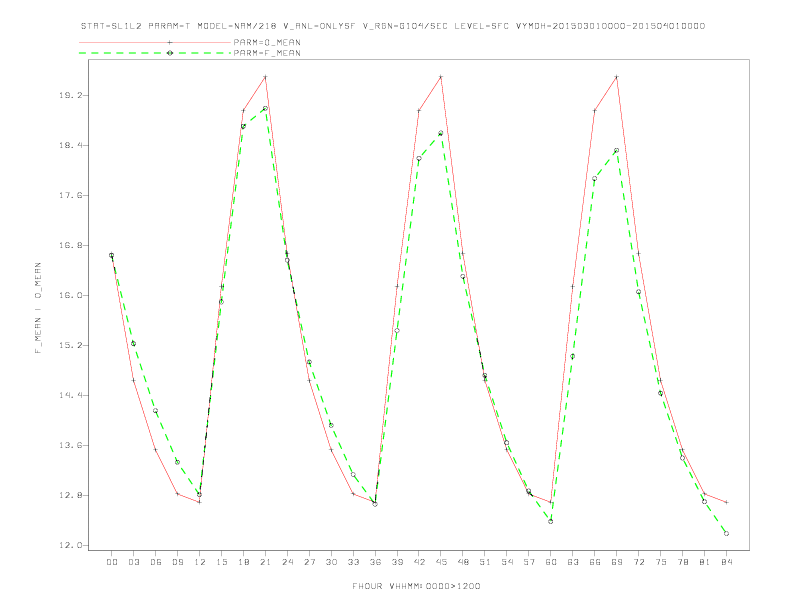
Task: Select the red solid legend line sample
Action: coord(155,42)
